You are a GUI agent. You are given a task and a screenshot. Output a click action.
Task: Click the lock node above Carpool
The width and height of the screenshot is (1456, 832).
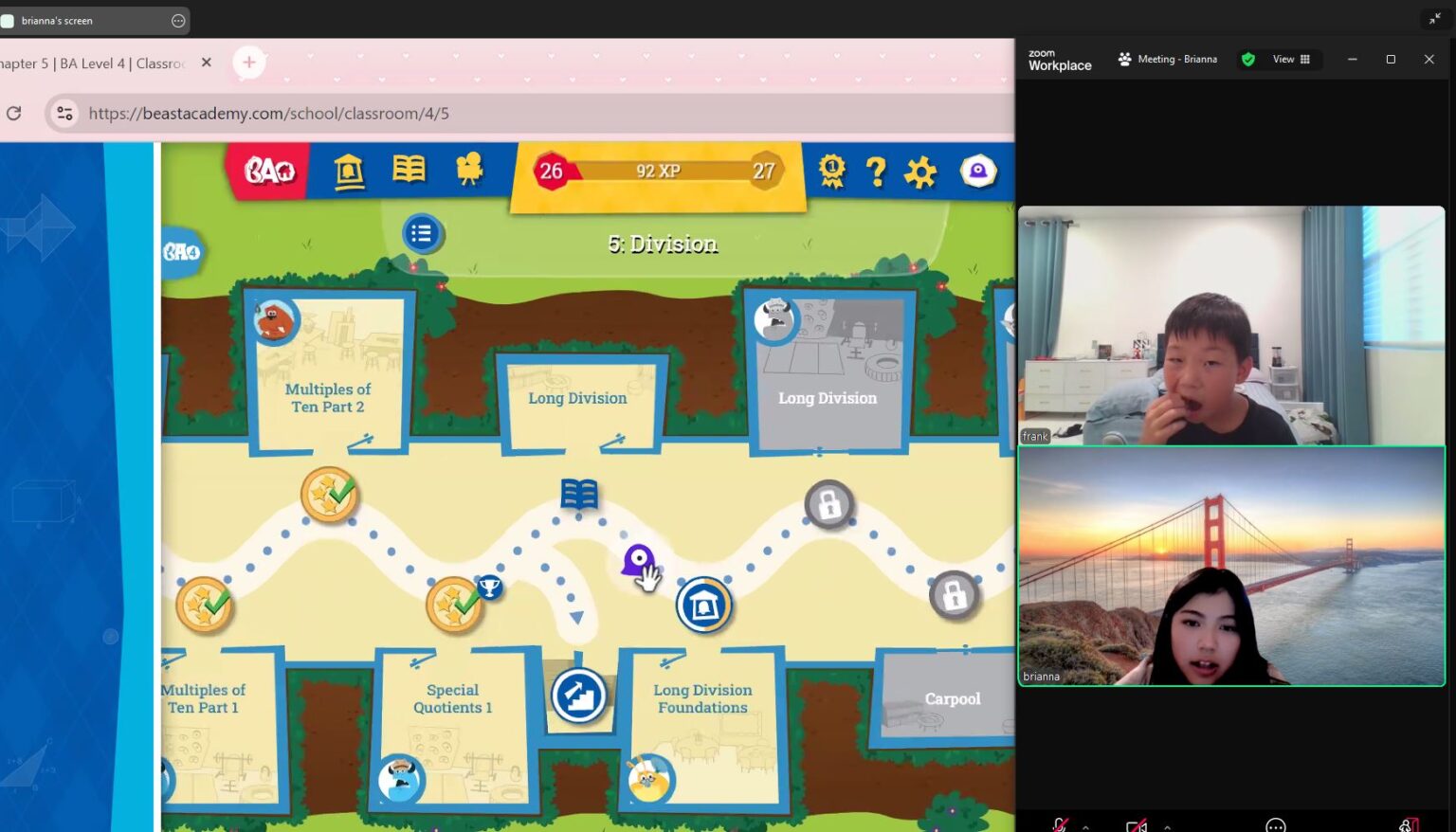point(955,595)
